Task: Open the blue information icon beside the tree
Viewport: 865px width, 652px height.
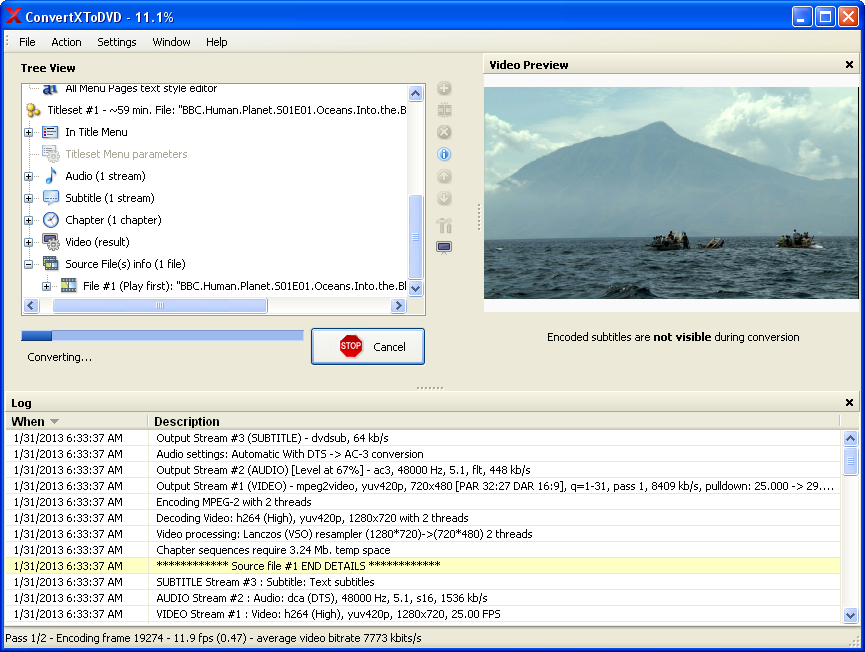Action: 444,154
